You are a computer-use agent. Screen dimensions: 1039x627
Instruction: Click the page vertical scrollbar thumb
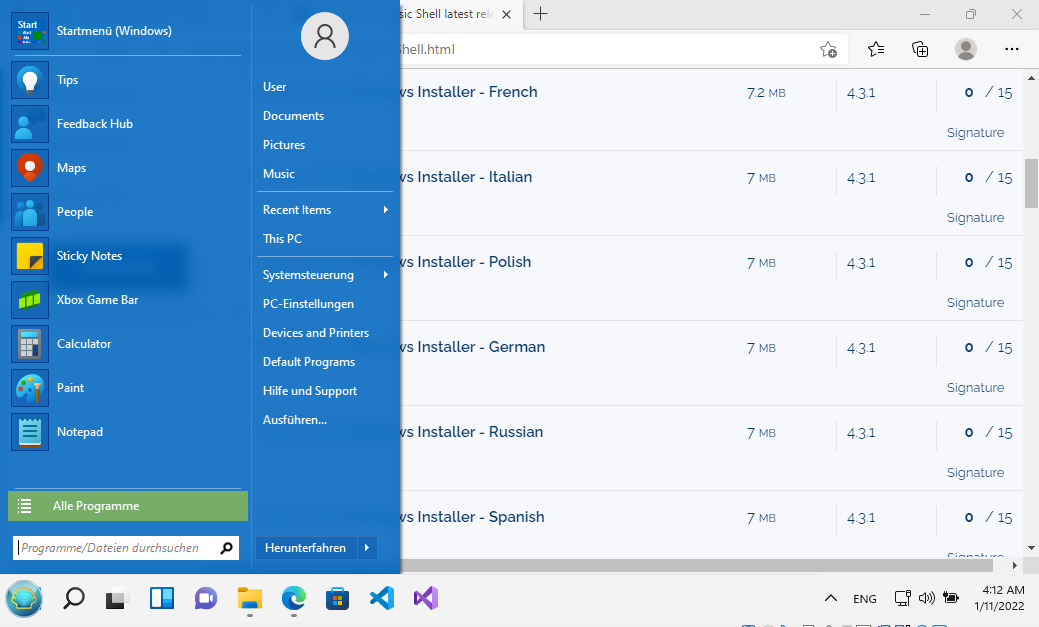(1031, 184)
